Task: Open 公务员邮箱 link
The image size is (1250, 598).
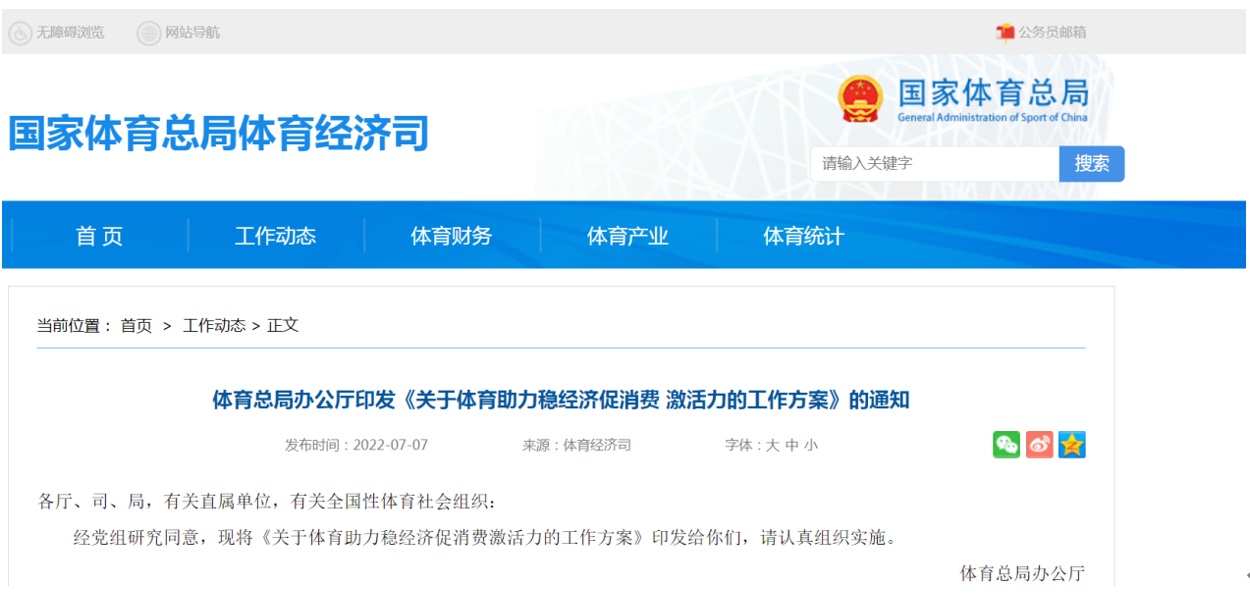Action: 1052,32
